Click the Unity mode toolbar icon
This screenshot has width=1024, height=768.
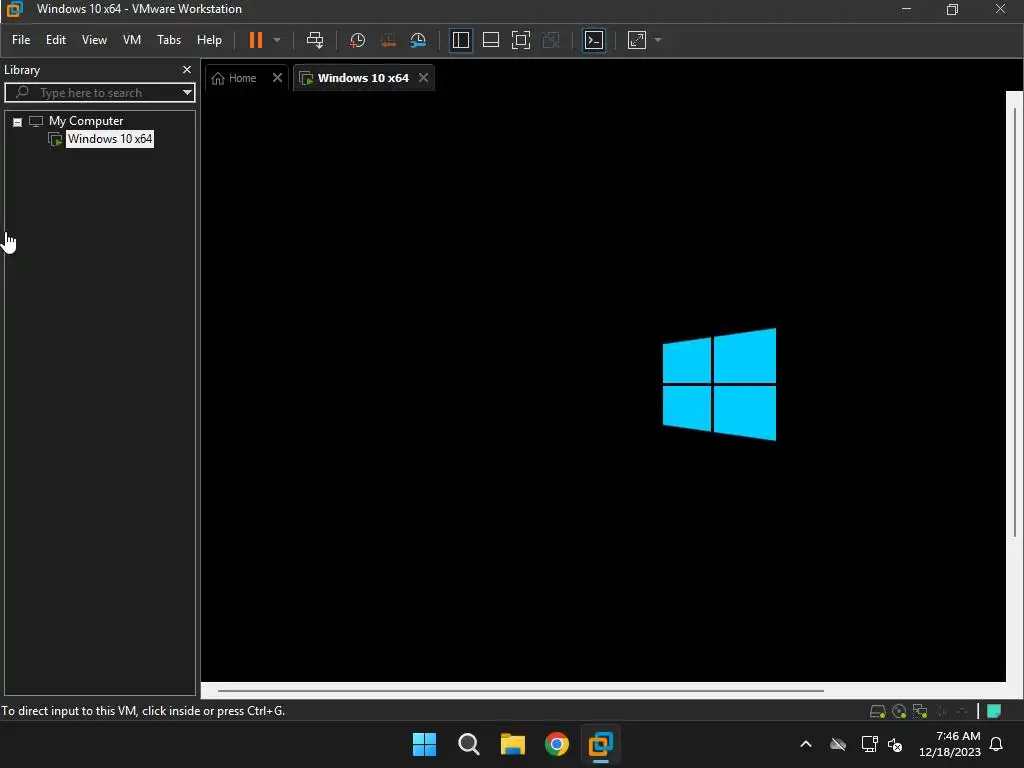(x=551, y=40)
